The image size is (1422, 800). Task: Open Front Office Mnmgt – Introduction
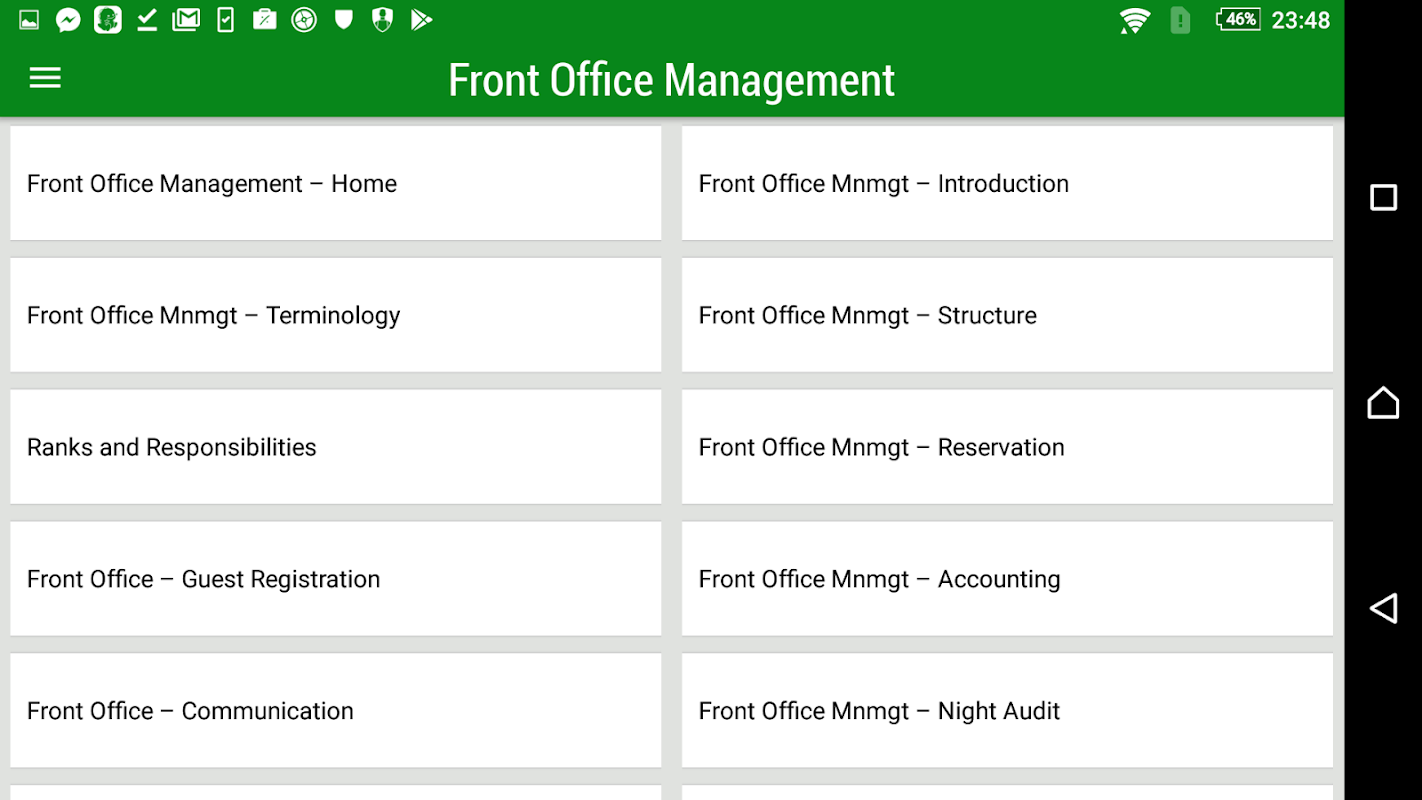(1007, 183)
